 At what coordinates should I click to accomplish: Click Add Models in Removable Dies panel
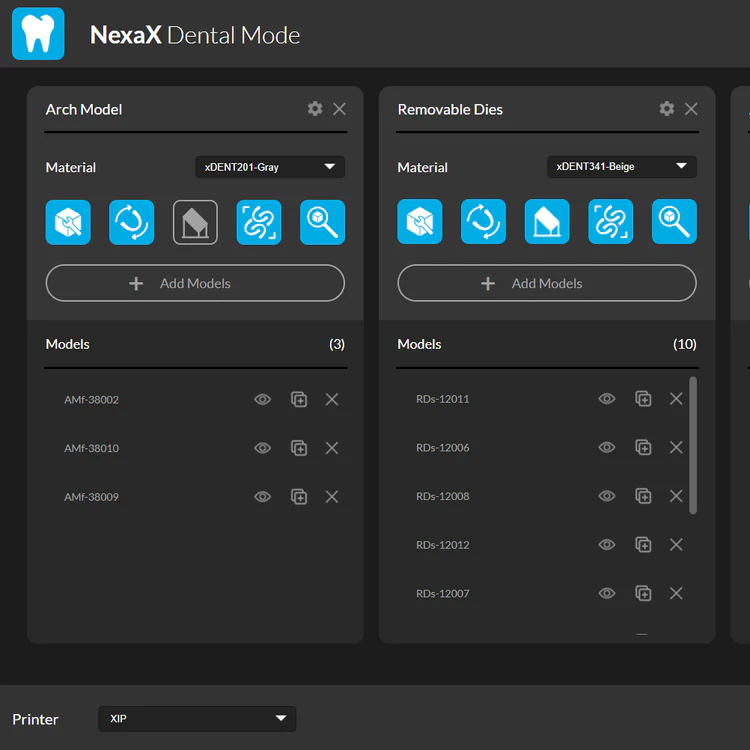pos(547,284)
